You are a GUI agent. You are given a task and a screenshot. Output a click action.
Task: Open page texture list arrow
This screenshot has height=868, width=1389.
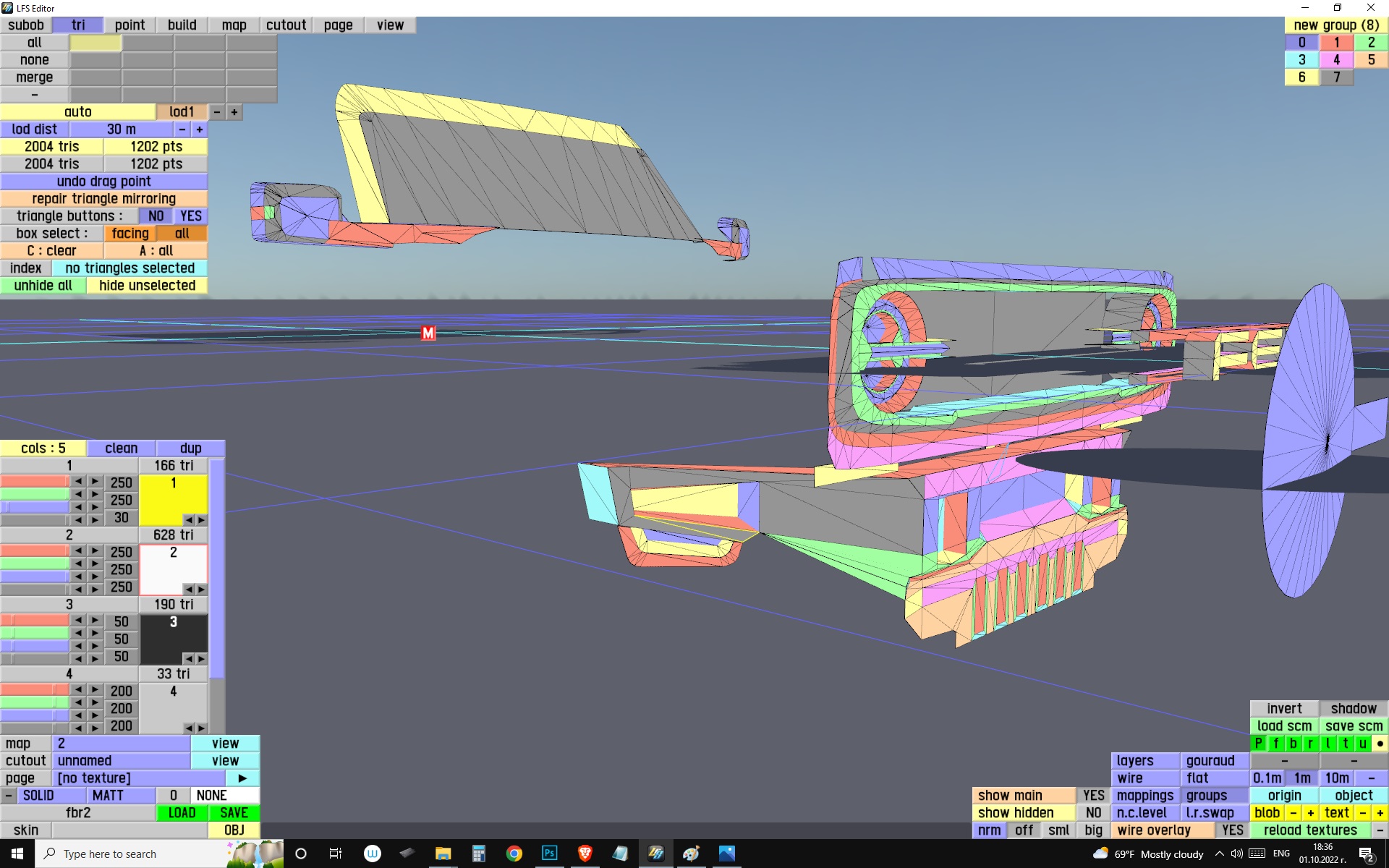tap(242, 778)
